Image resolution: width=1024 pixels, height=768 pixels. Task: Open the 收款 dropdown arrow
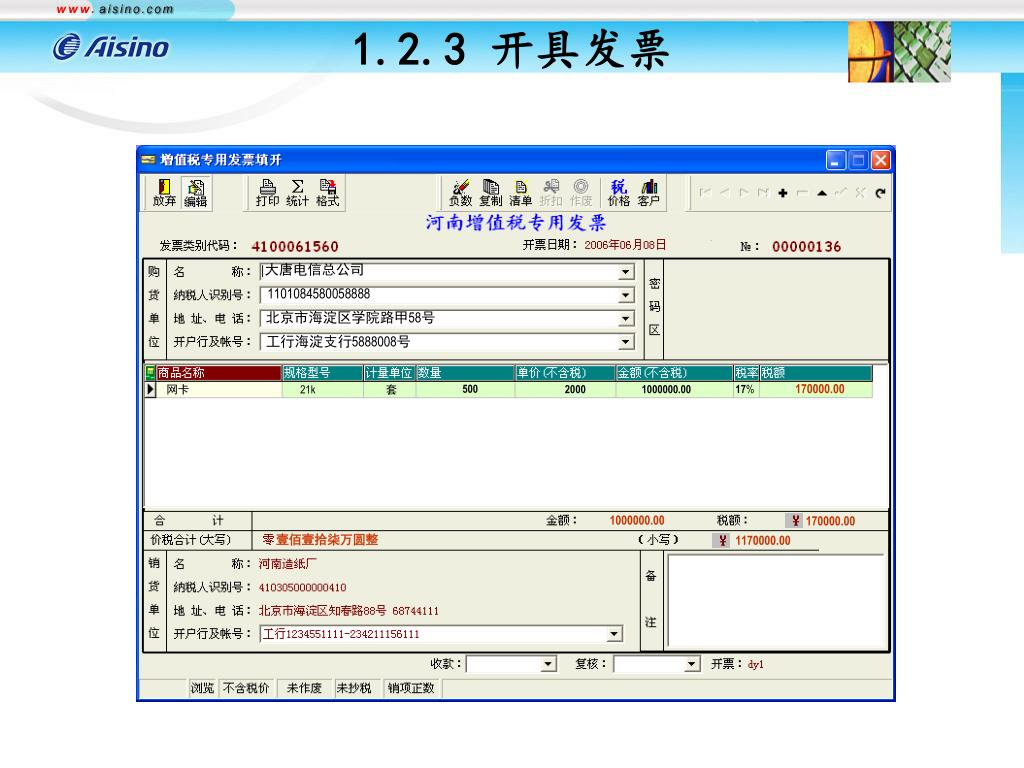coord(548,664)
